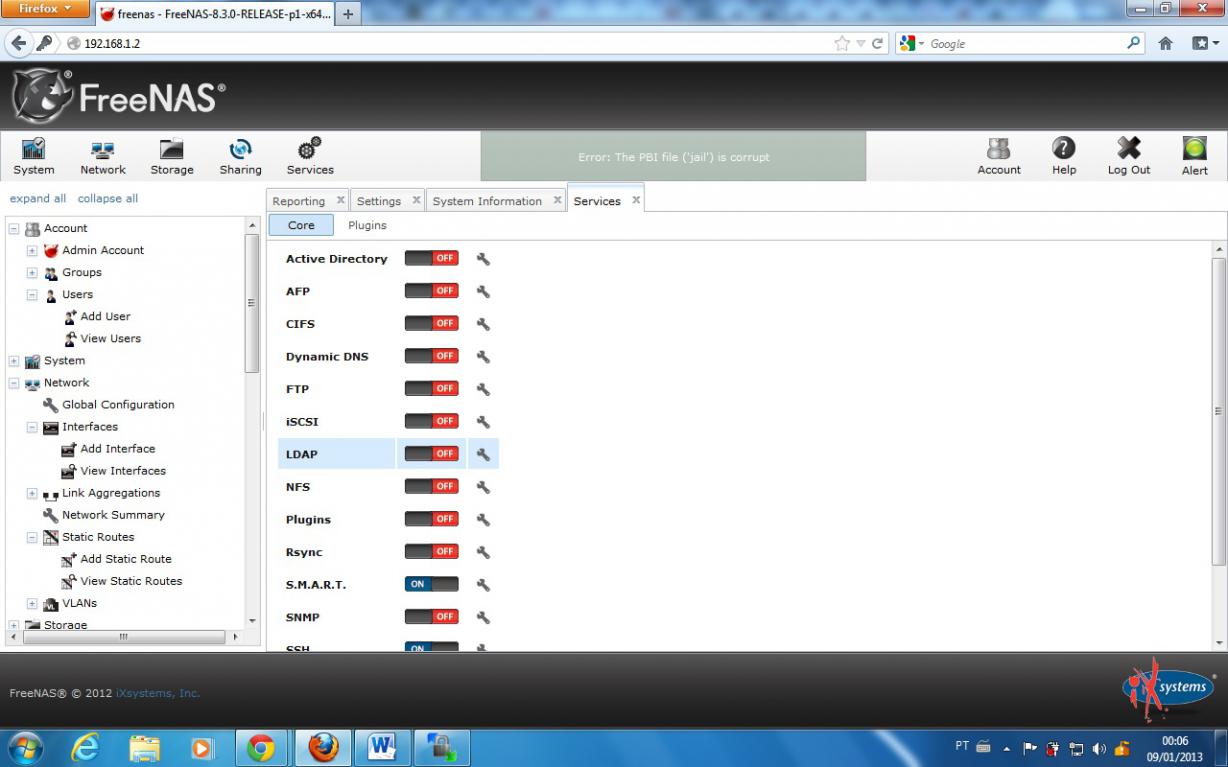Viewport: 1228px width, 767px height.
Task: Click expand all link
Action: [38, 198]
